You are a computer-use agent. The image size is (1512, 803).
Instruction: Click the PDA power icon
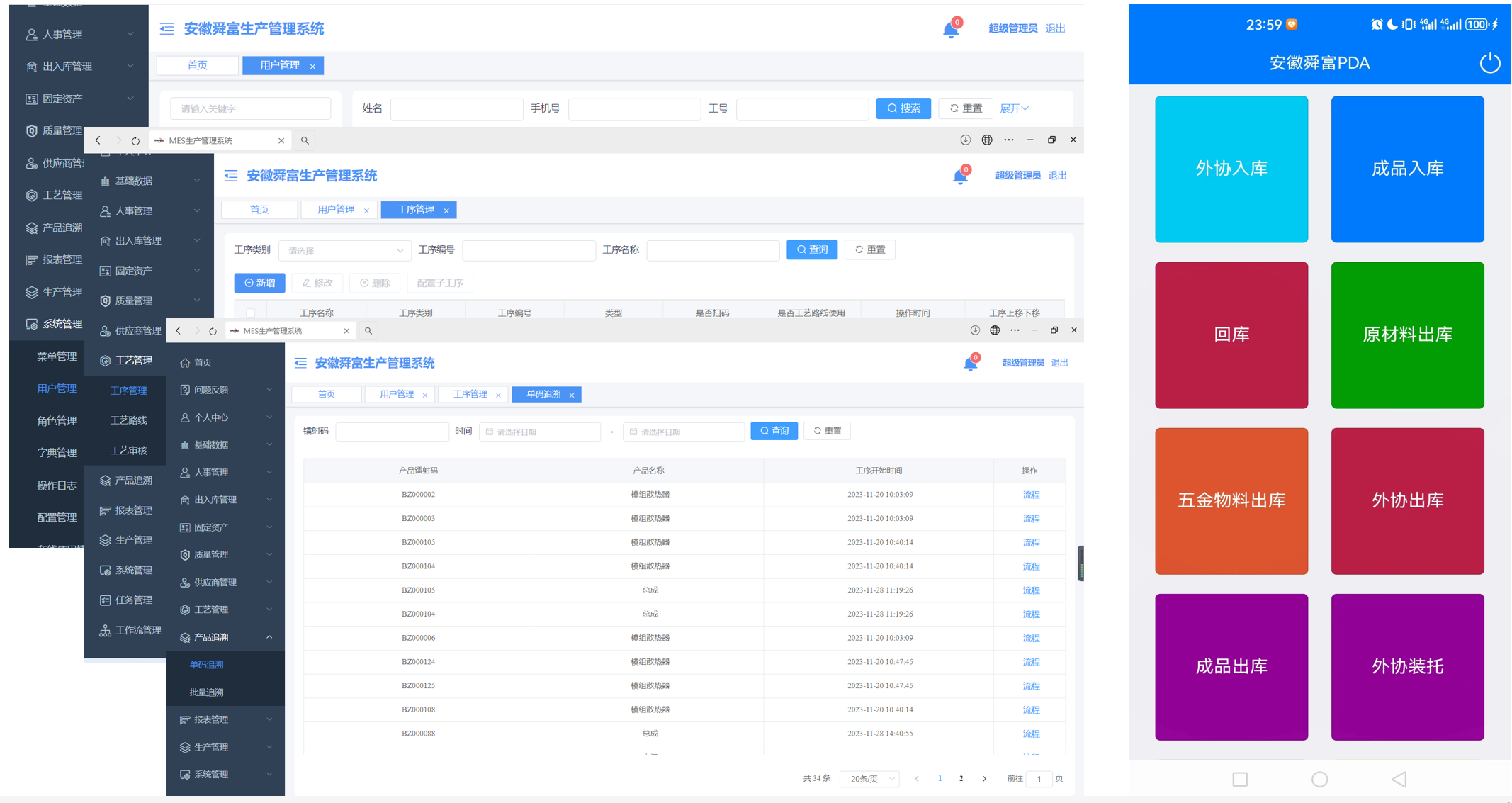point(1489,63)
